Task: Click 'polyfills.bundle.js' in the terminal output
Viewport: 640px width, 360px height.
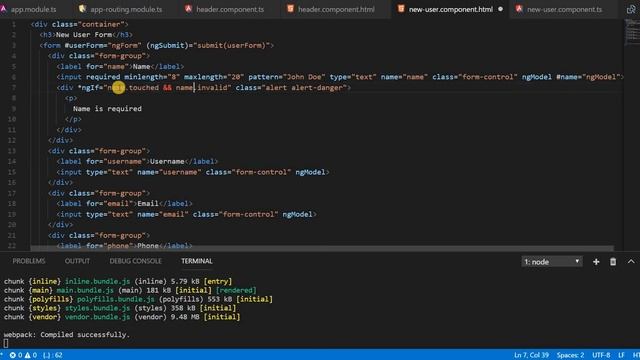Action: point(116,299)
